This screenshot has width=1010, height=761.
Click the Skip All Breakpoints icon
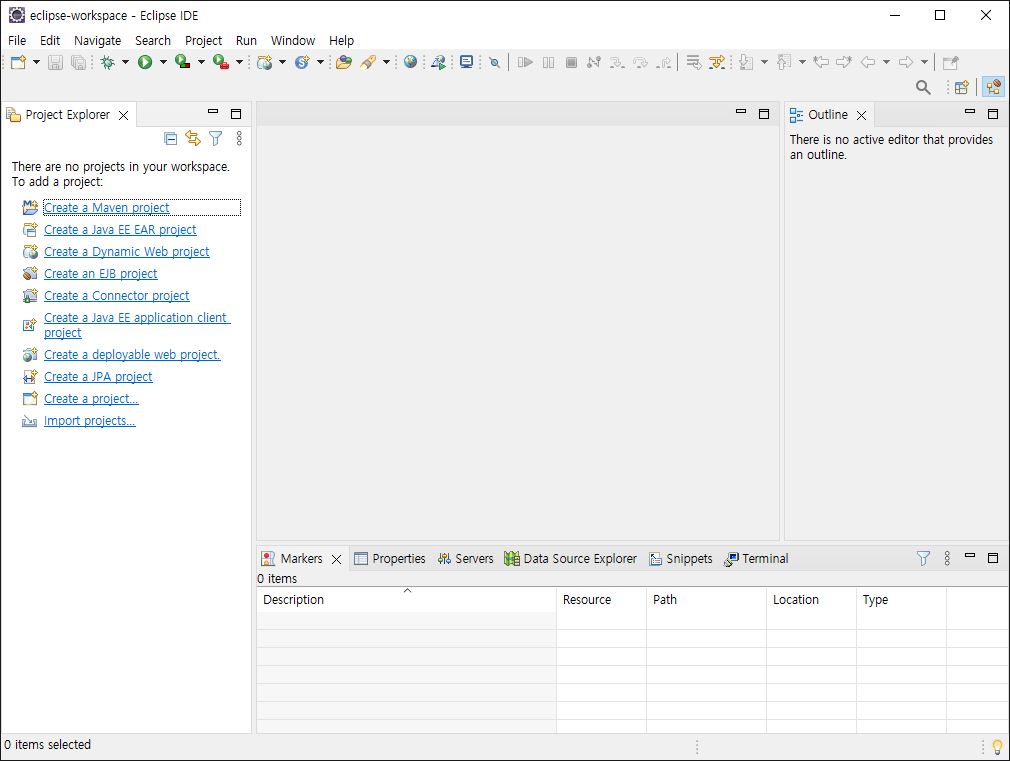click(494, 63)
